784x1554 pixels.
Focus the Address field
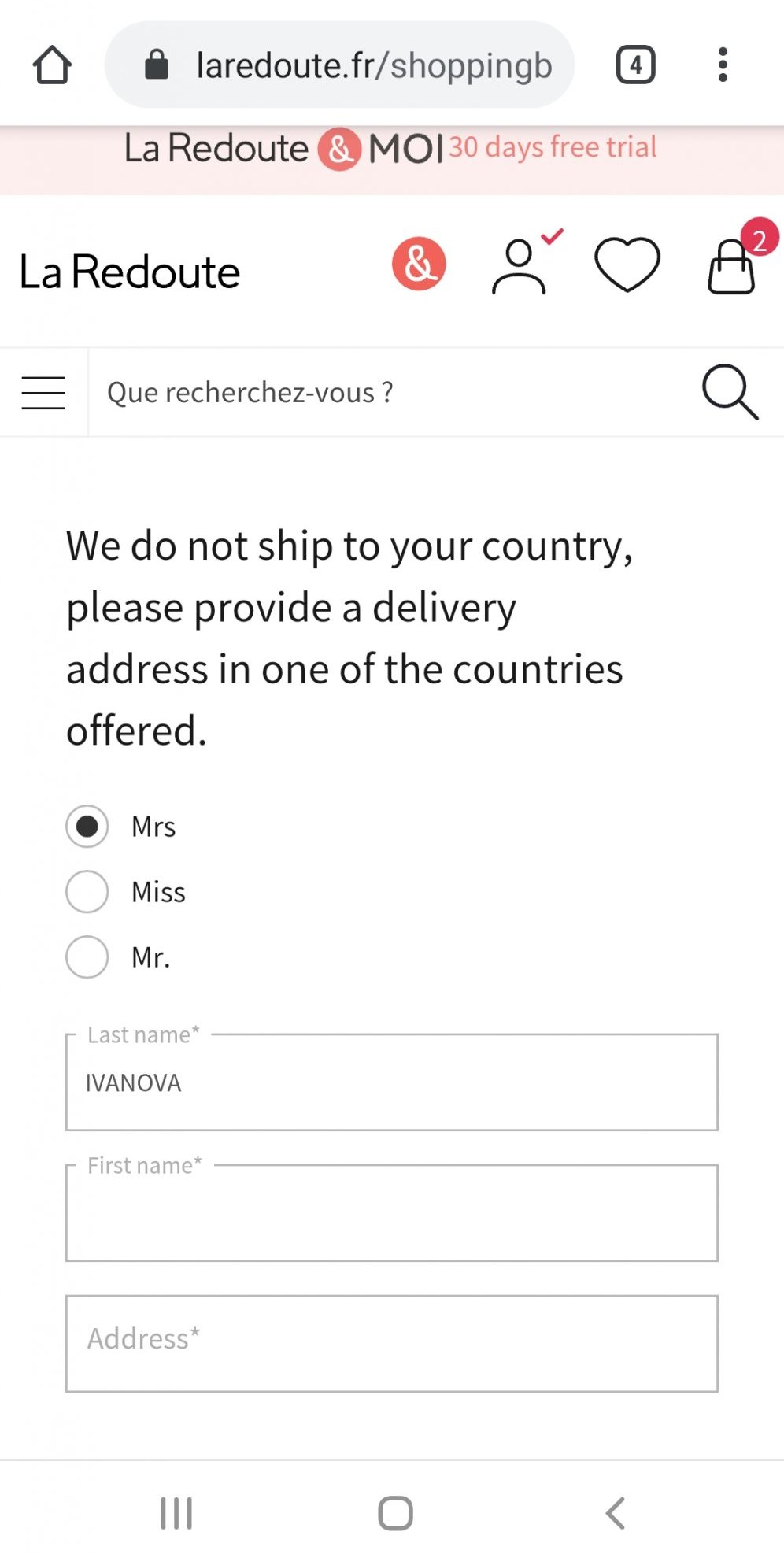[391, 1344]
